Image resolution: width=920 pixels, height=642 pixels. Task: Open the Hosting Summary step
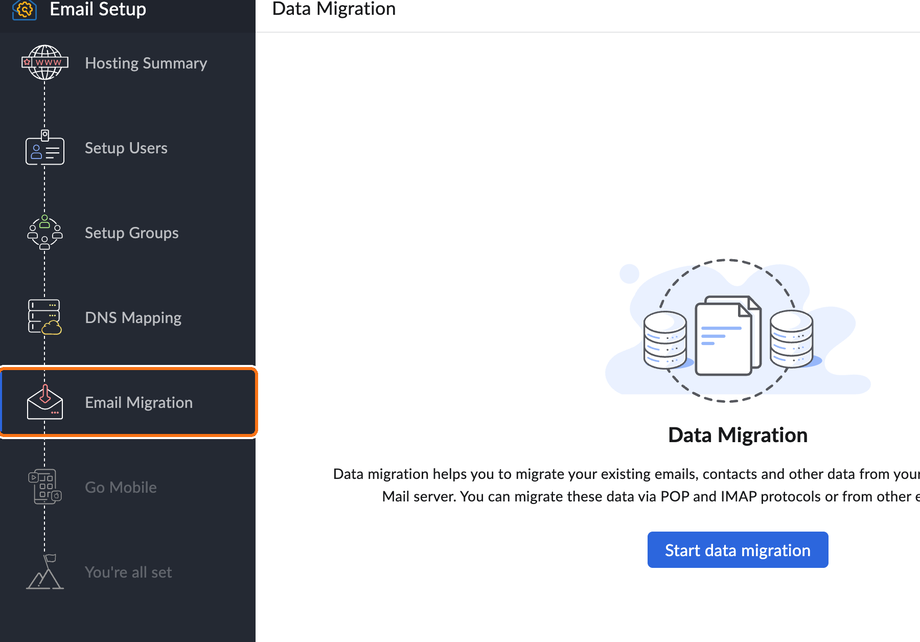click(x=146, y=63)
